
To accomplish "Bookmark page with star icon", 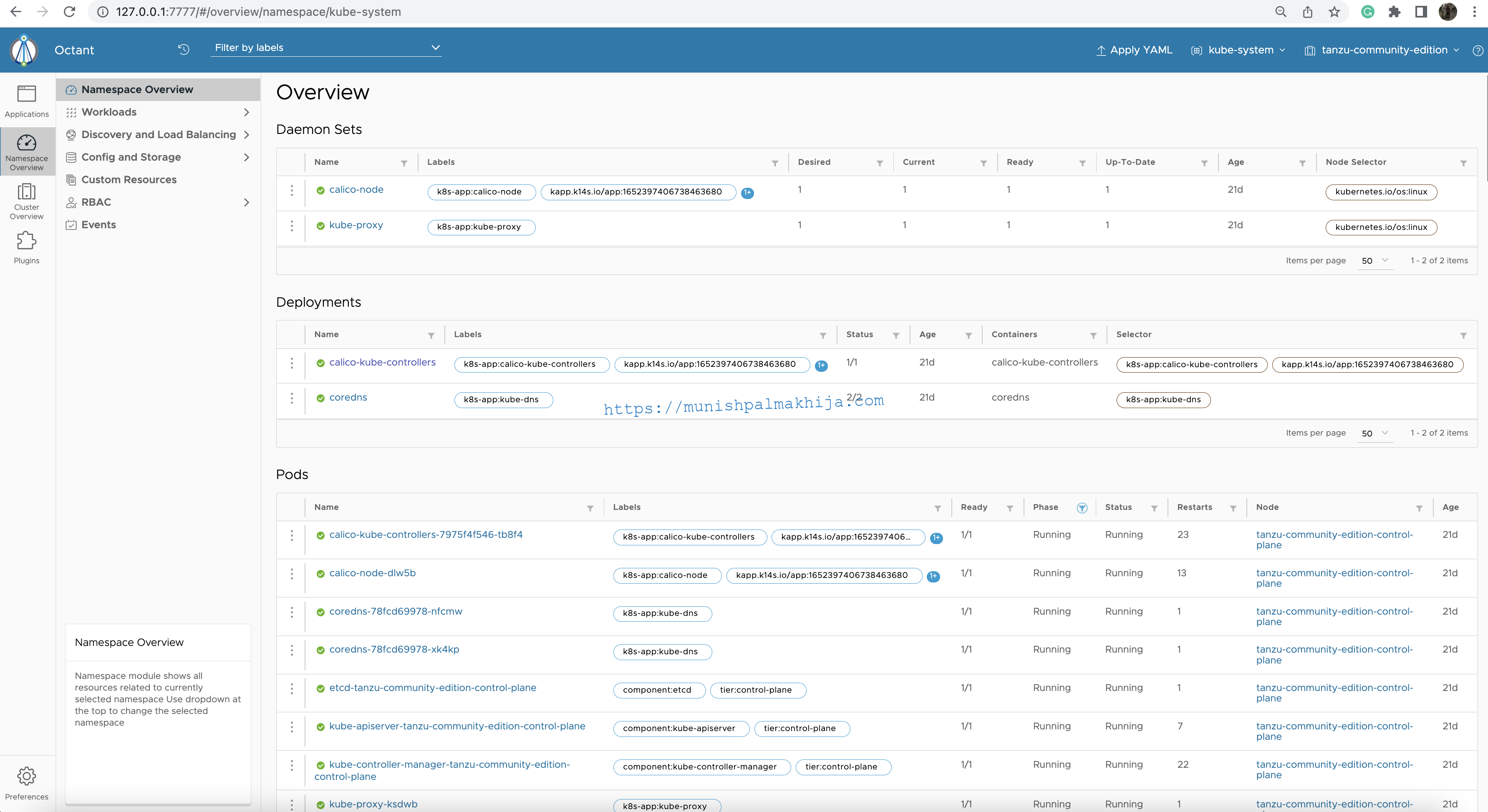I will [1334, 12].
